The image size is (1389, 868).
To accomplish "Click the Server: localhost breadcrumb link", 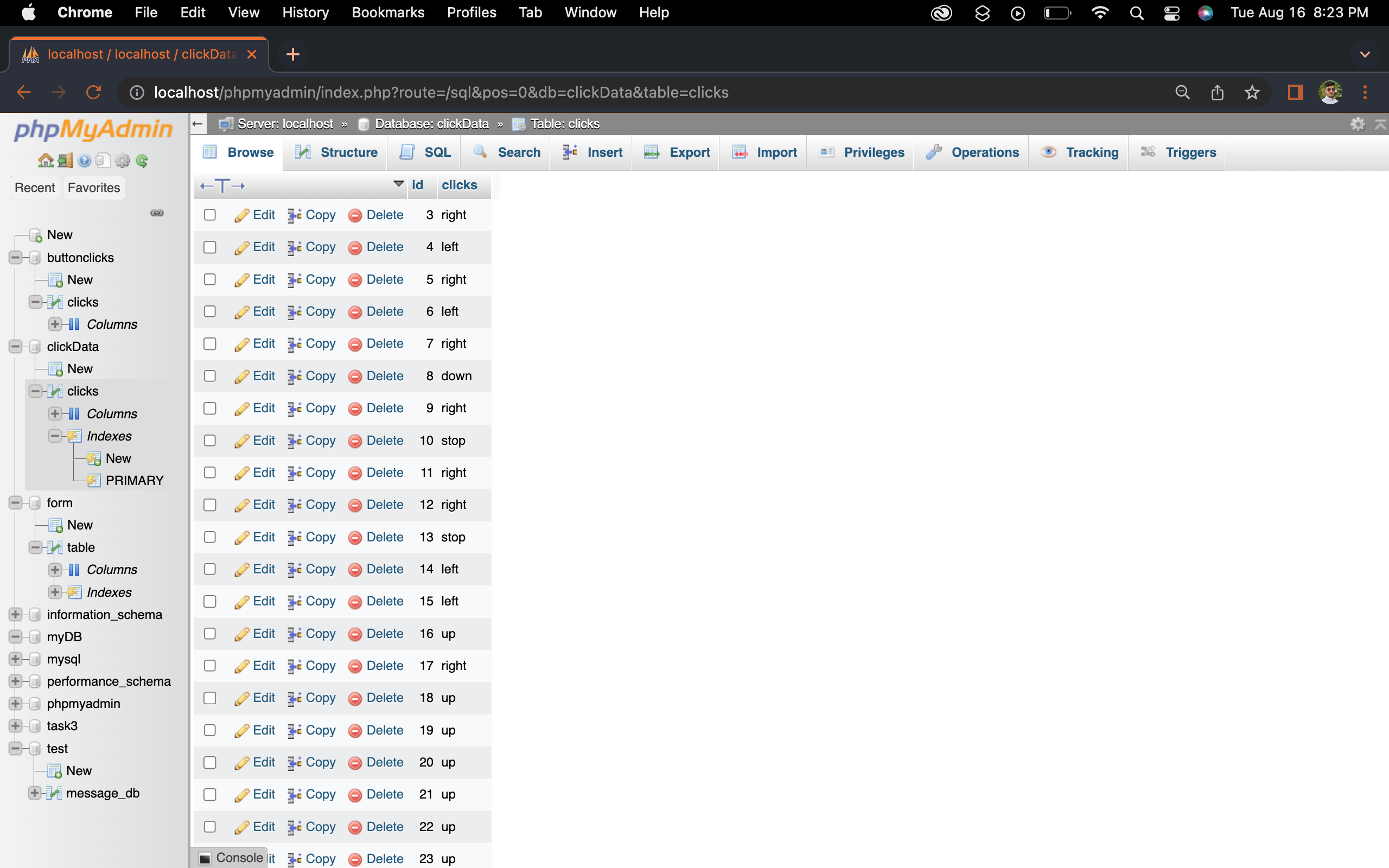I will (x=285, y=124).
